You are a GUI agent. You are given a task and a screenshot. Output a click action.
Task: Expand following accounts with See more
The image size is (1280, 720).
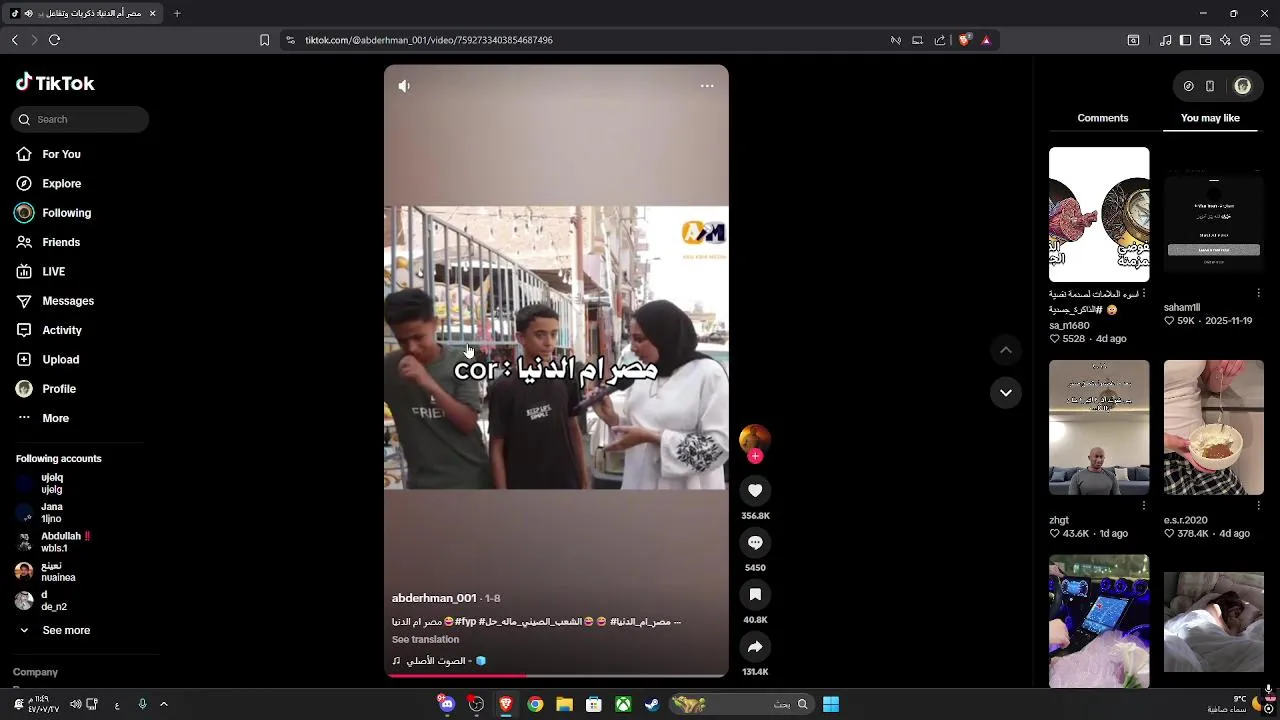[x=66, y=631]
